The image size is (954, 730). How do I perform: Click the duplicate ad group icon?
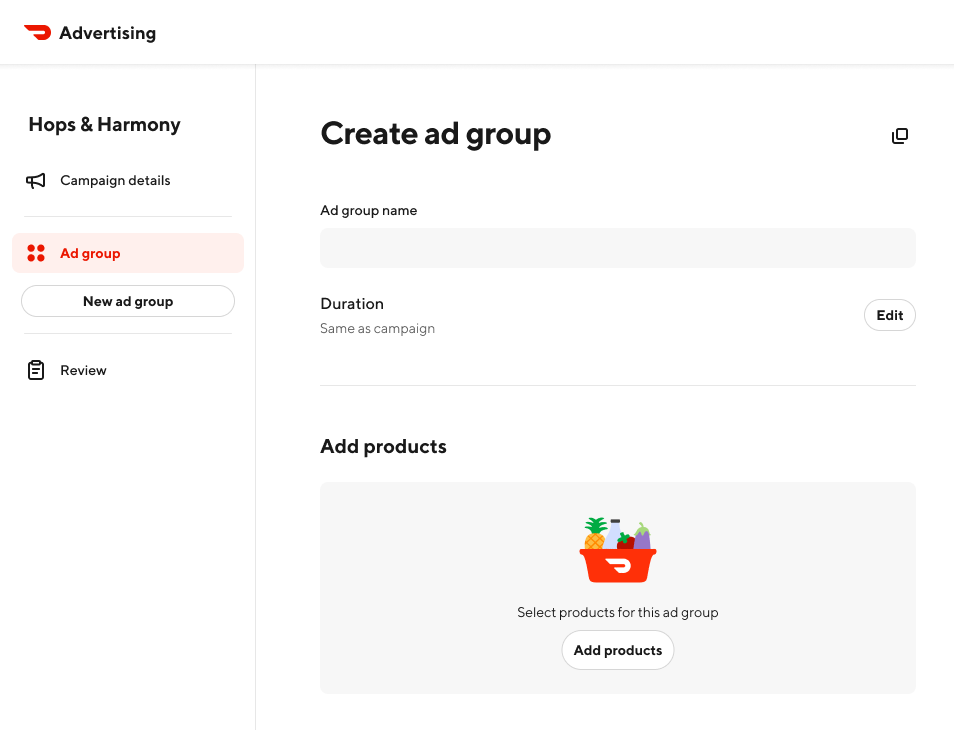tap(900, 135)
